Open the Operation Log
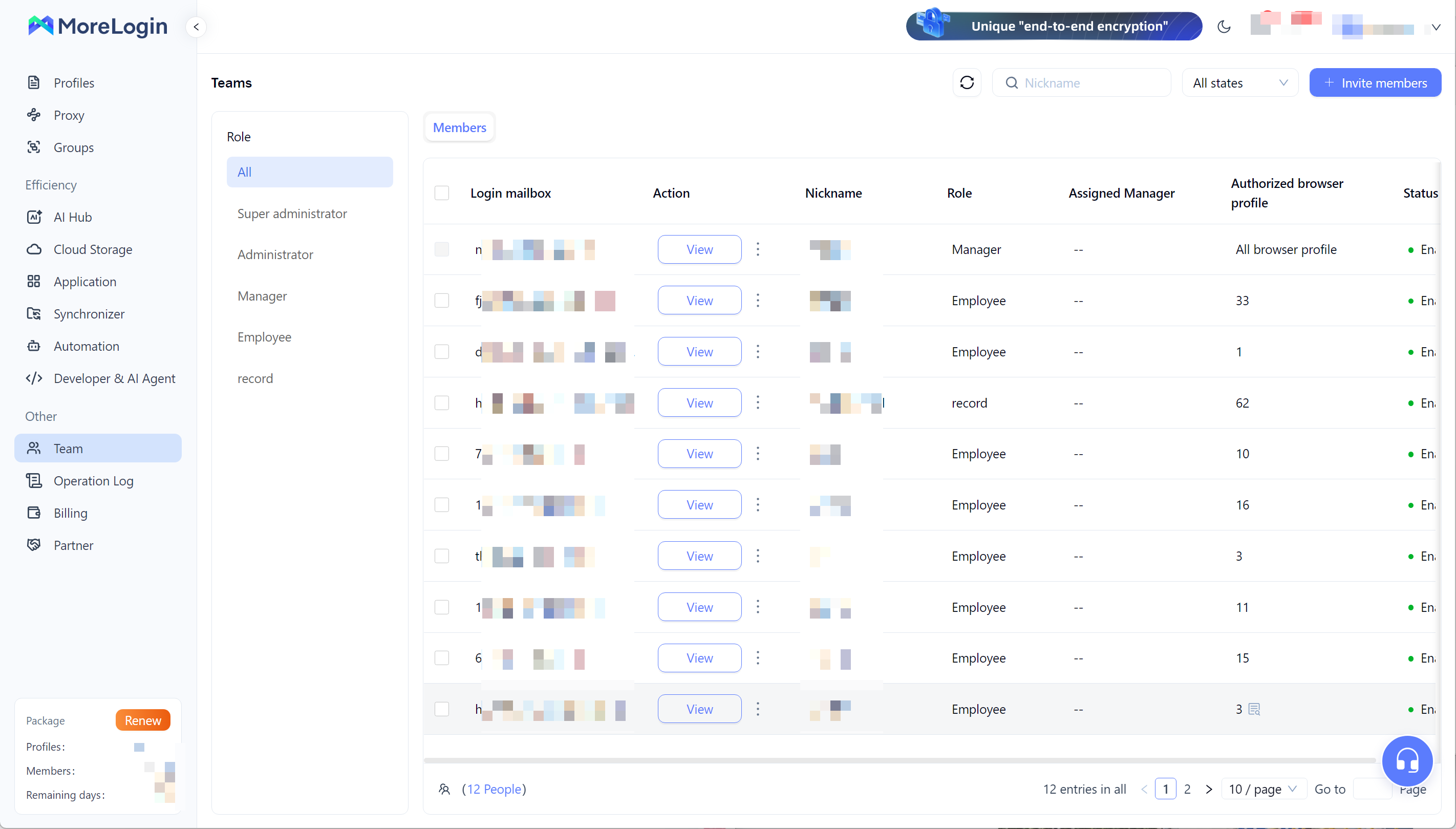This screenshot has height=829, width=1456. click(x=93, y=480)
